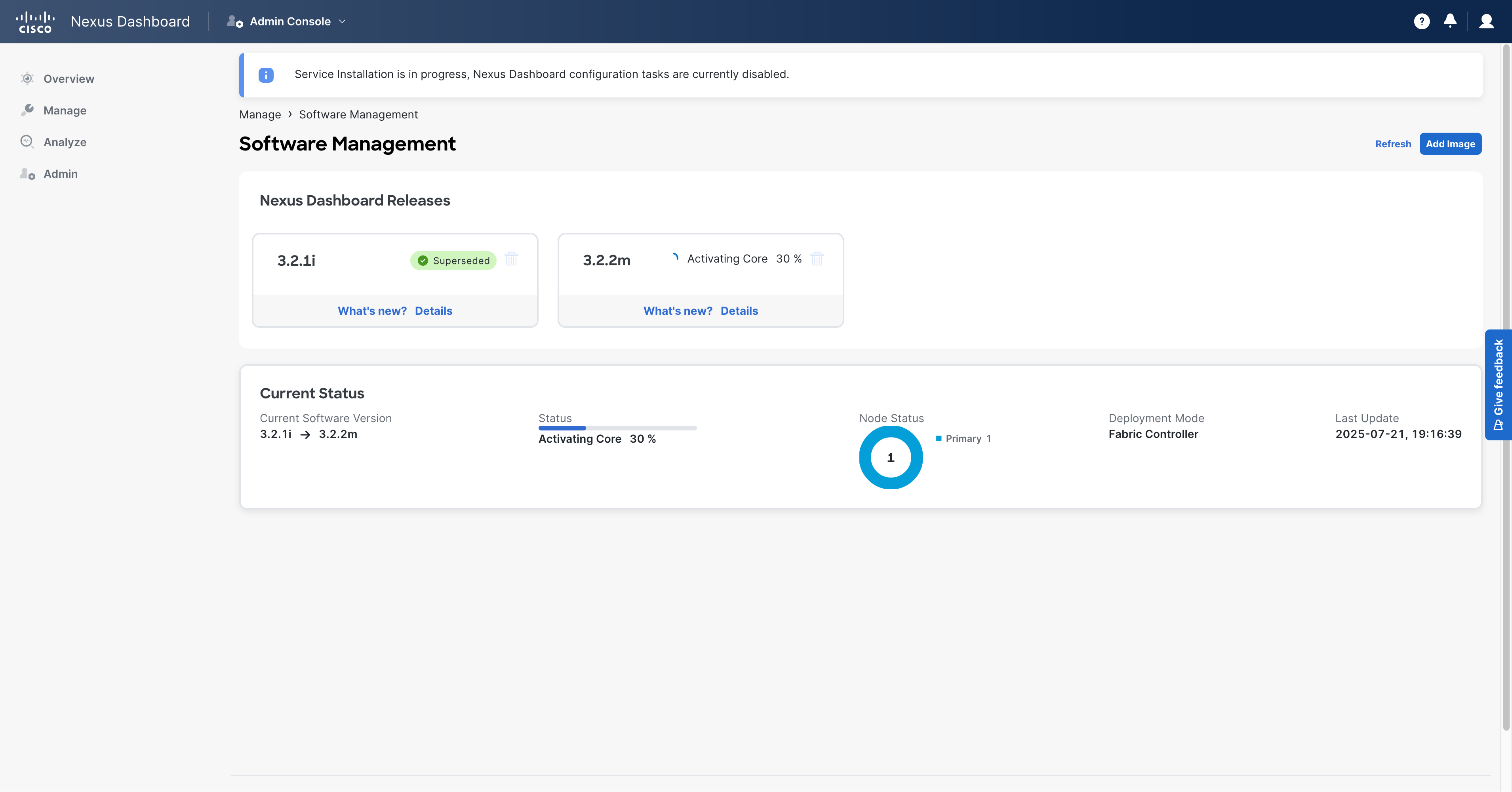Open the Admin menu item
Image resolution: width=1512 pixels, height=792 pixels.
[x=61, y=174]
